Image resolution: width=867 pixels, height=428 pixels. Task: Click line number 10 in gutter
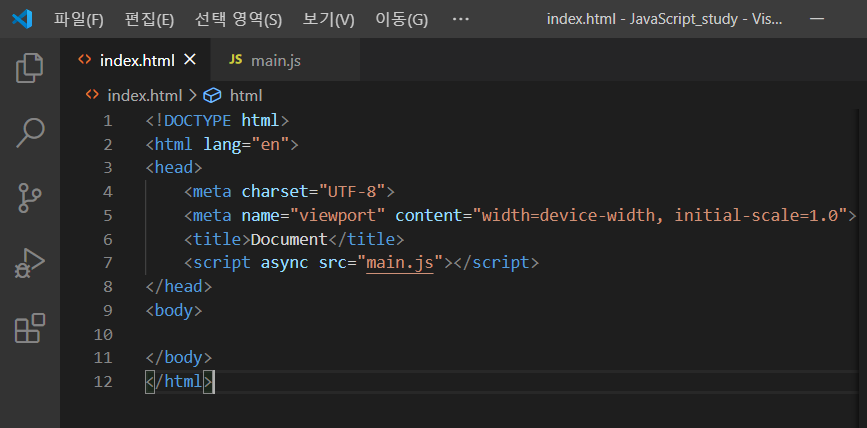[103, 335]
